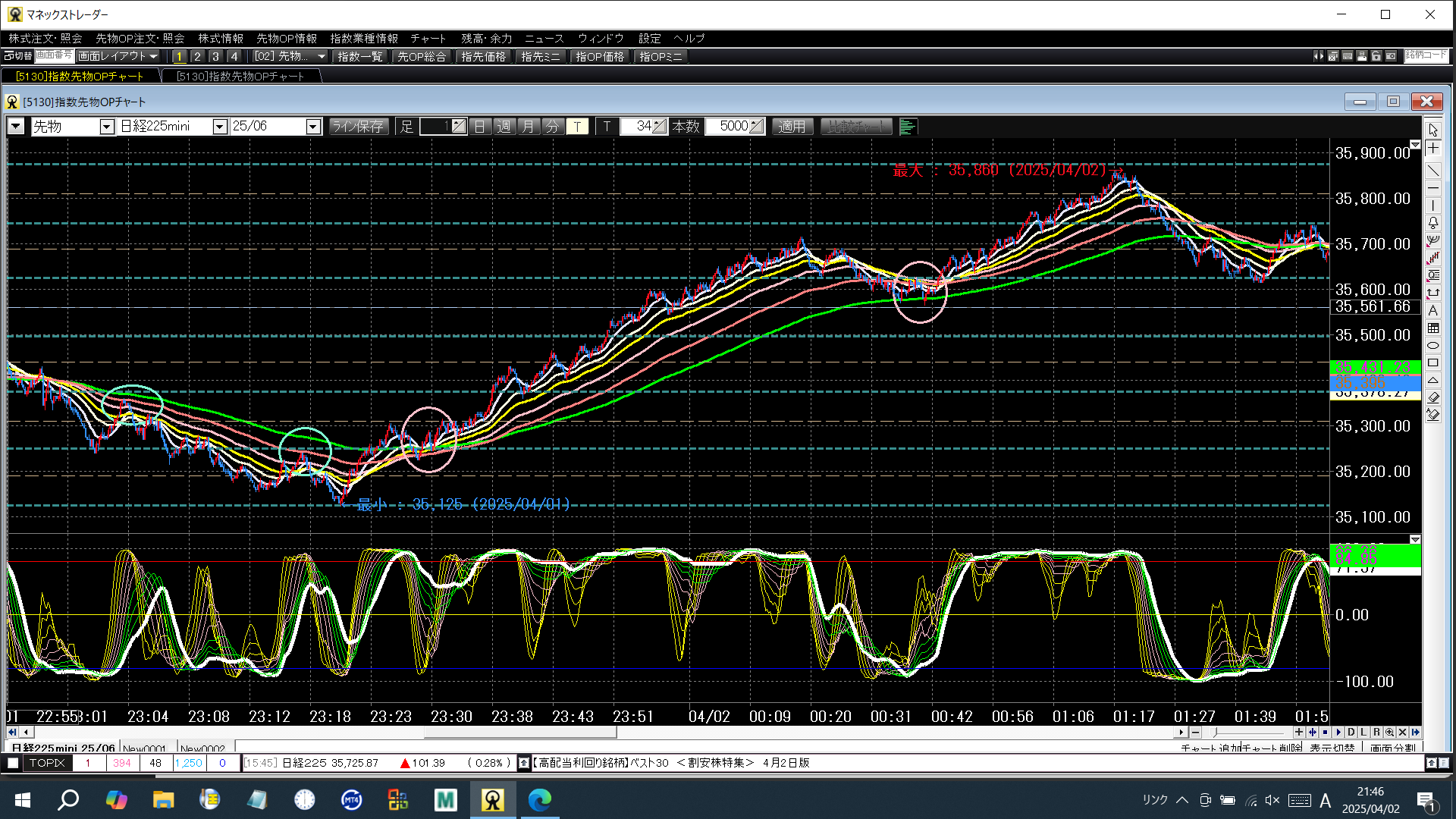This screenshot has width=1456, height=819.
Task: Click the 指先価格 button
Action: 483,57
